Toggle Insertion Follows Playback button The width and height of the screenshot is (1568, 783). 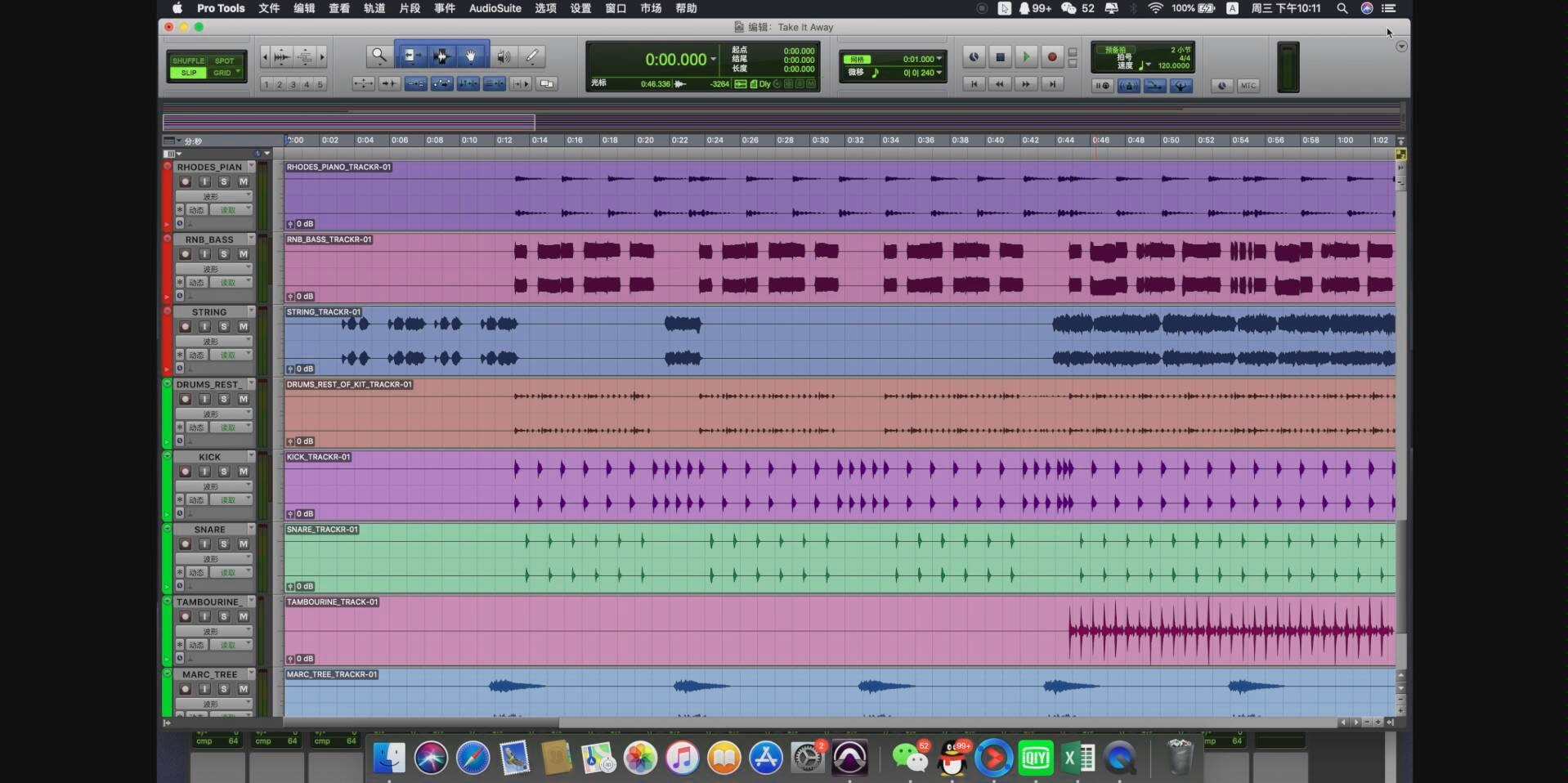[x=521, y=83]
